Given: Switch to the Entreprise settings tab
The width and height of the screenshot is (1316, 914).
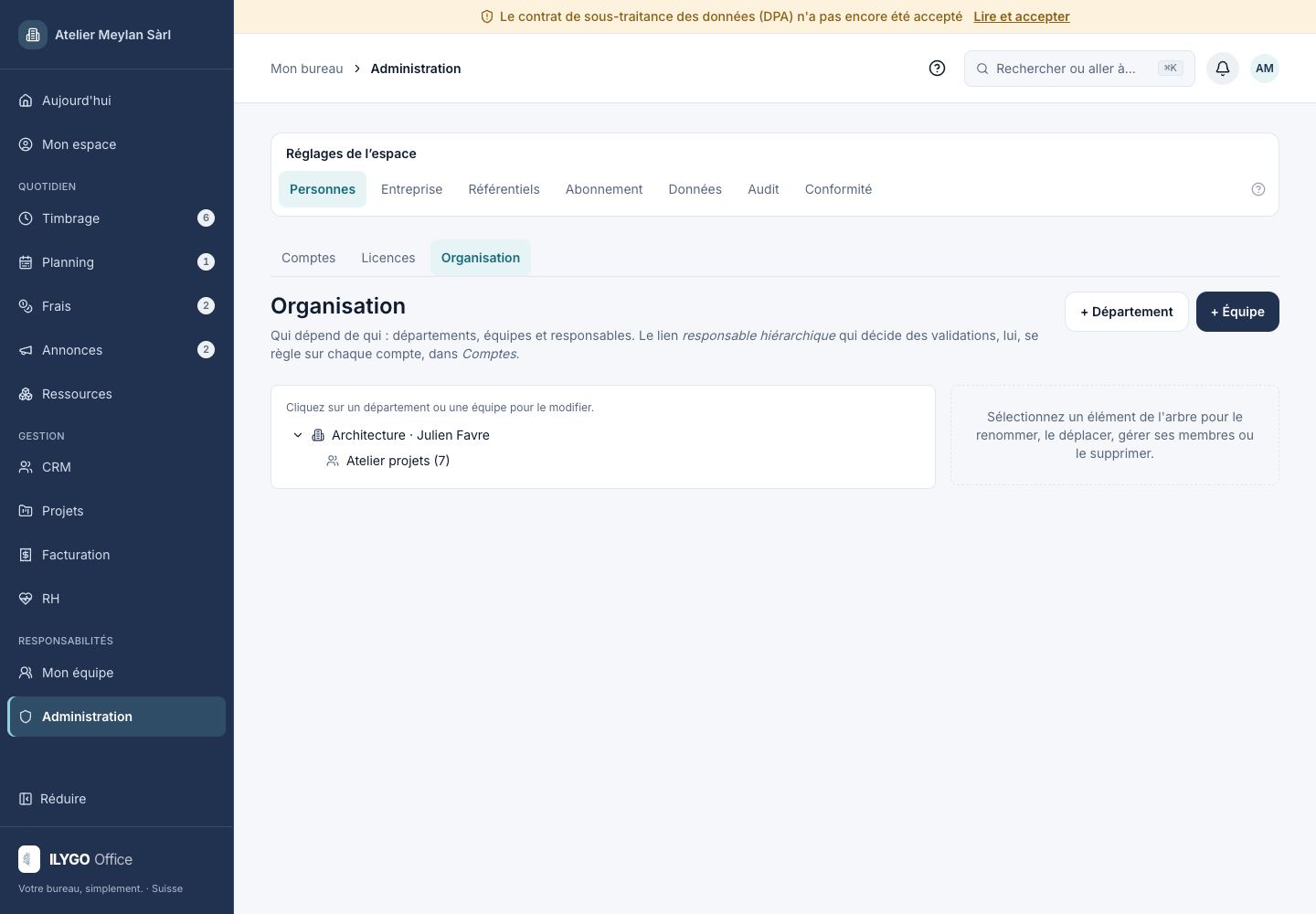Looking at the screenshot, I should click(412, 189).
